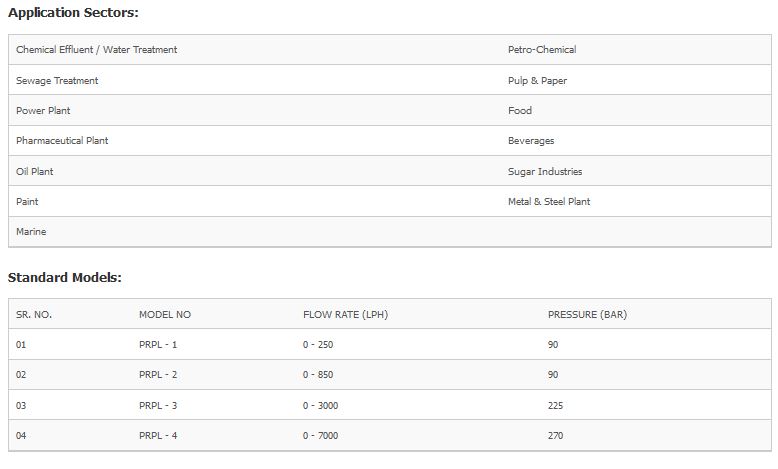Click the Pharmaceutical Plant cell

[62, 141]
